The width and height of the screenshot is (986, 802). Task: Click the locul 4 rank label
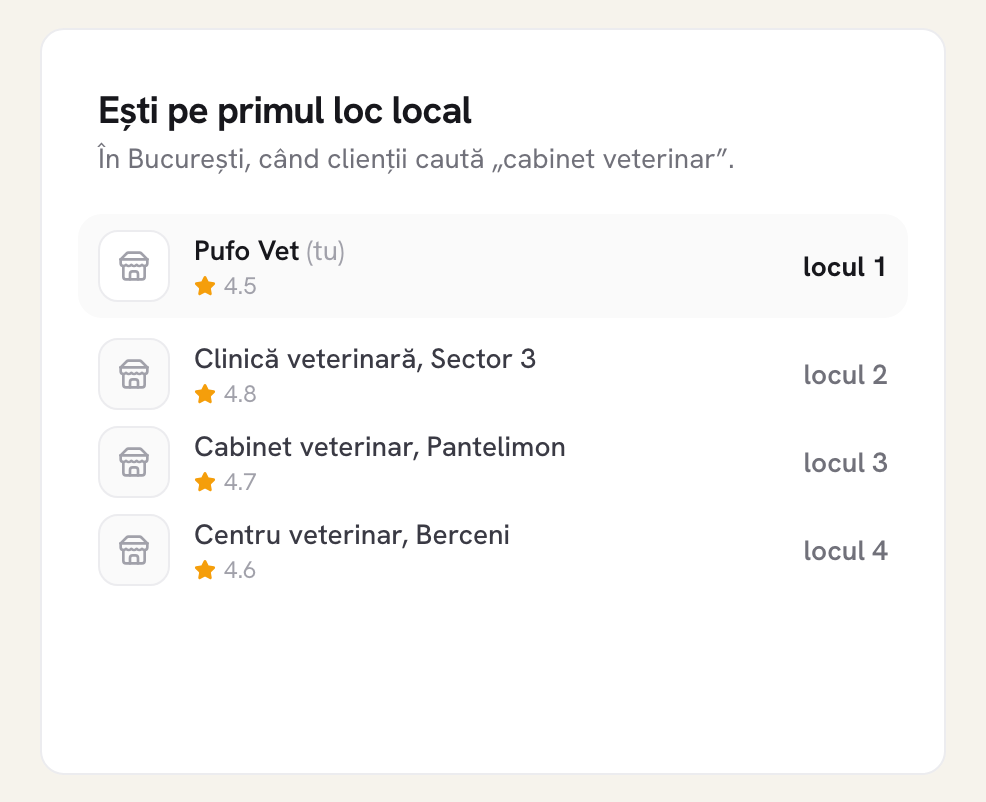click(845, 552)
